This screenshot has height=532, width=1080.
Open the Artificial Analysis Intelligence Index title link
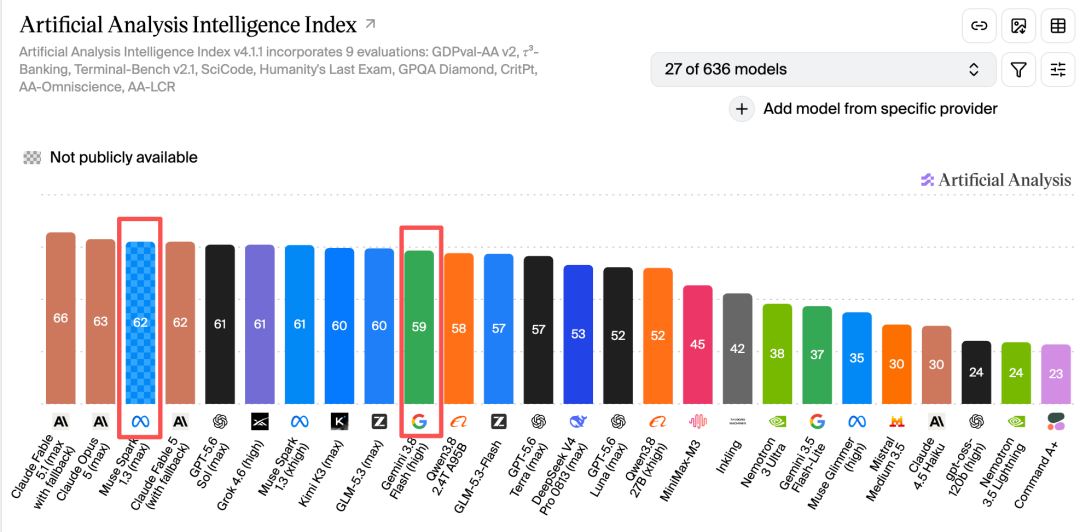pyautogui.click(x=188, y=25)
